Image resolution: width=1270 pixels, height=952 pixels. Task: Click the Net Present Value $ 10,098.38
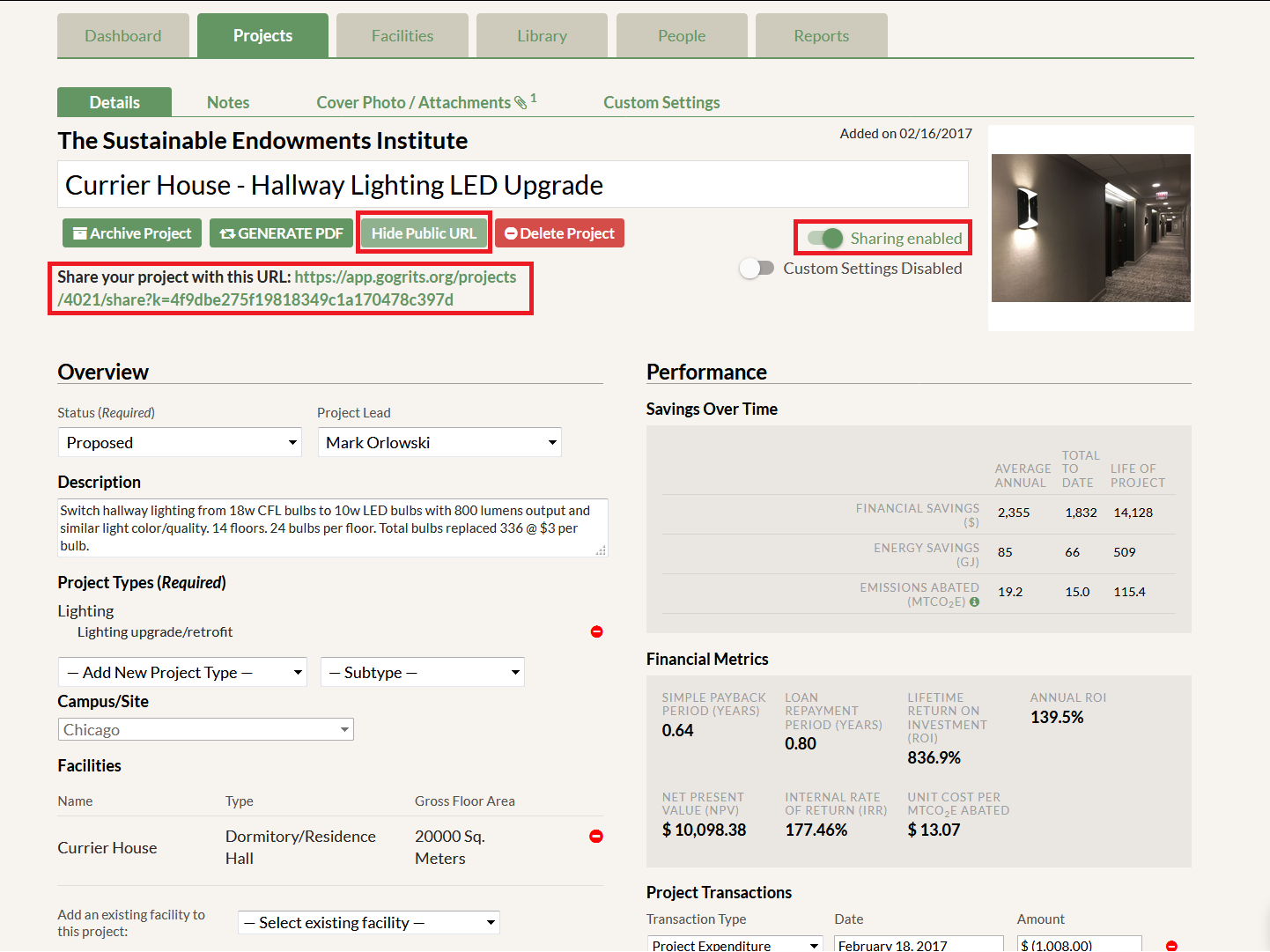pos(704,830)
